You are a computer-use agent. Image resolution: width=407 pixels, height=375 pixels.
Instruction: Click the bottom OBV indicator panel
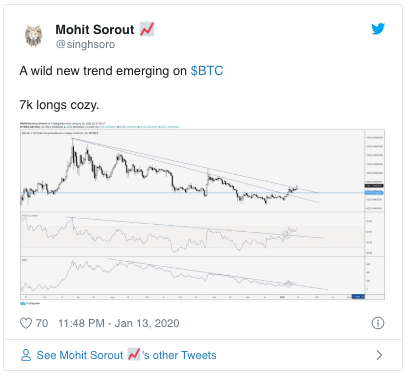point(192,275)
